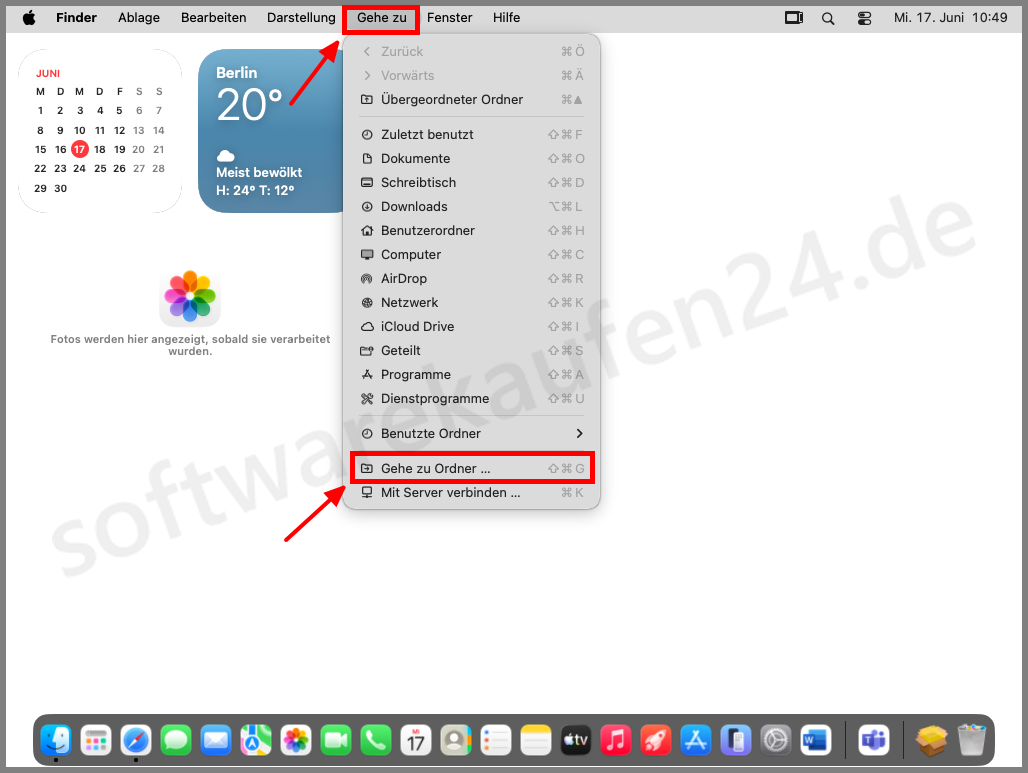The height and width of the screenshot is (773, 1028).
Task: Go to Dokumente via the menu
Action: (471, 159)
